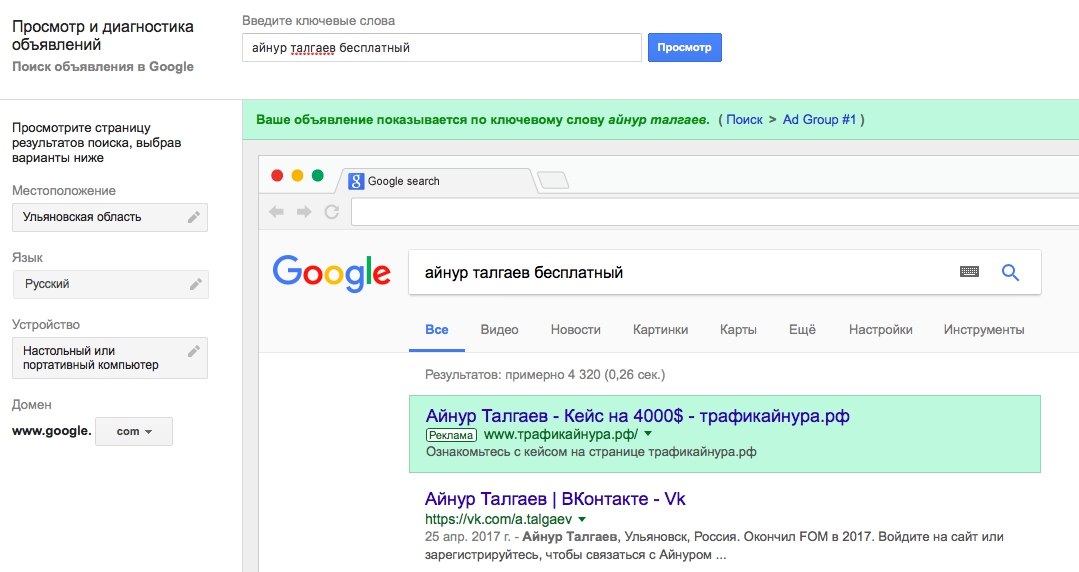Image resolution: width=1079 pixels, height=572 pixels.
Task: Click the browser back arrow icon
Action: coord(277,212)
